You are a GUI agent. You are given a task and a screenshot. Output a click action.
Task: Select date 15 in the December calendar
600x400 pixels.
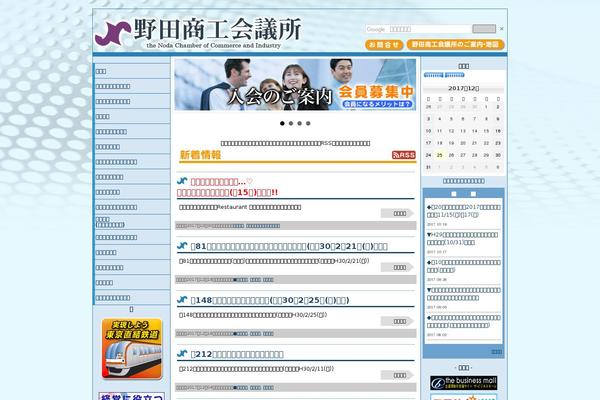[x=486, y=131]
